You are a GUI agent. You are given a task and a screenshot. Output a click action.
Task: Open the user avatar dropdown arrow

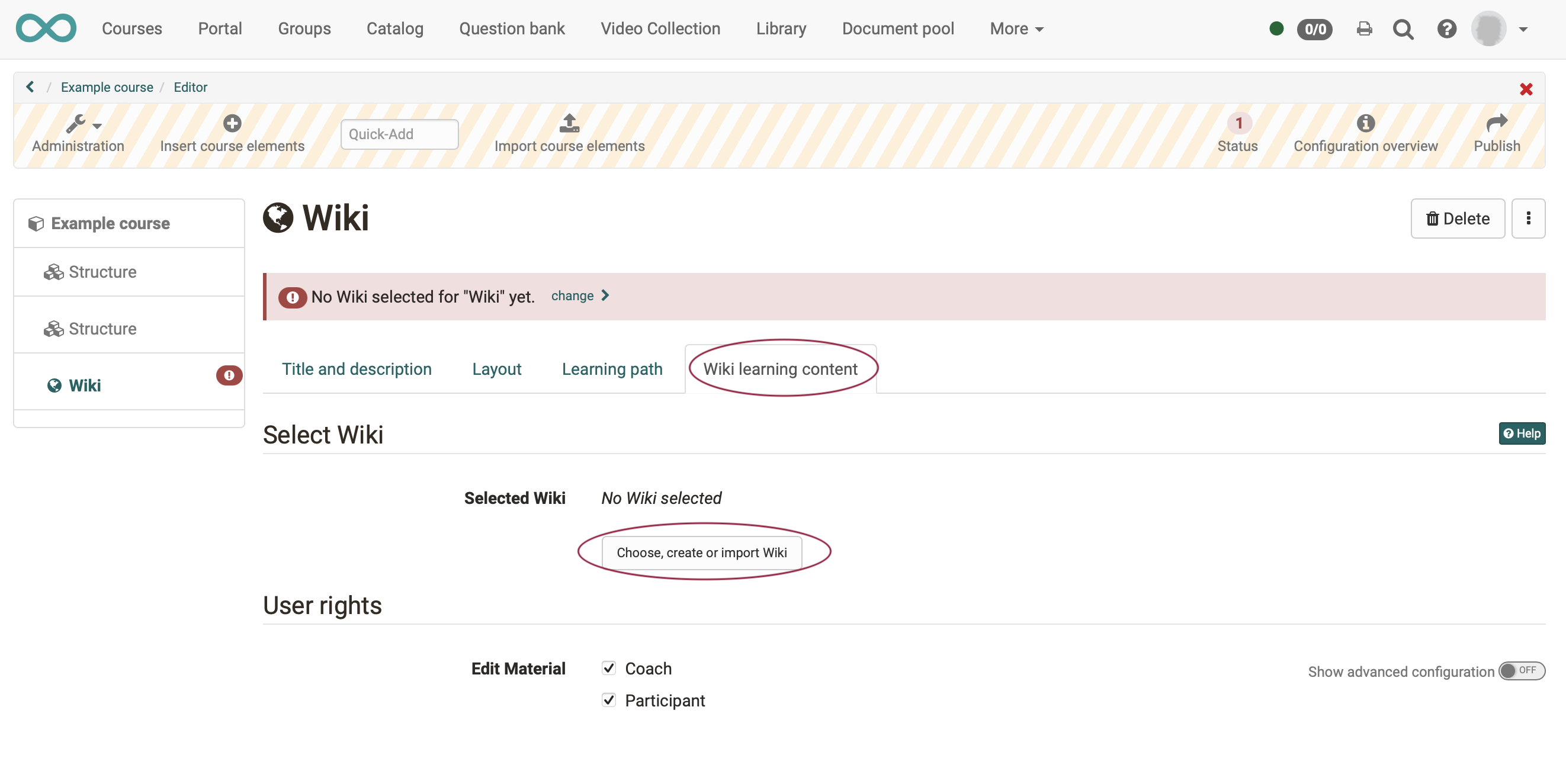[1523, 29]
